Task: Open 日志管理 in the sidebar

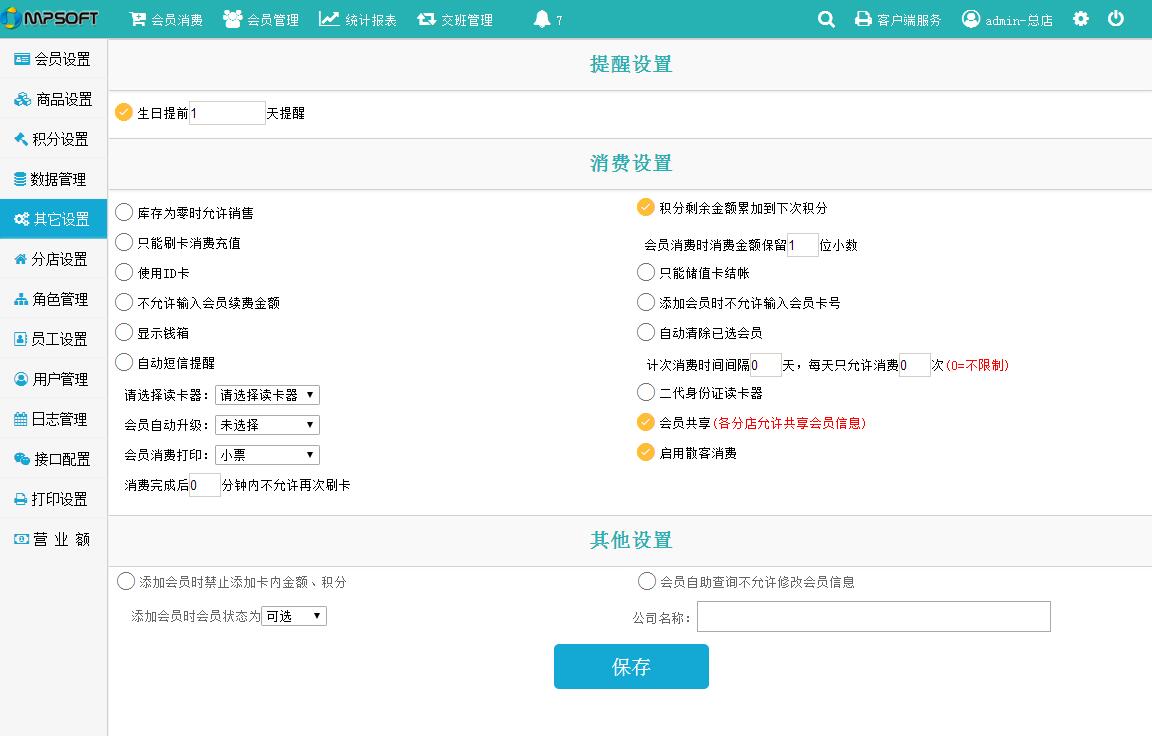Action: point(54,419)
